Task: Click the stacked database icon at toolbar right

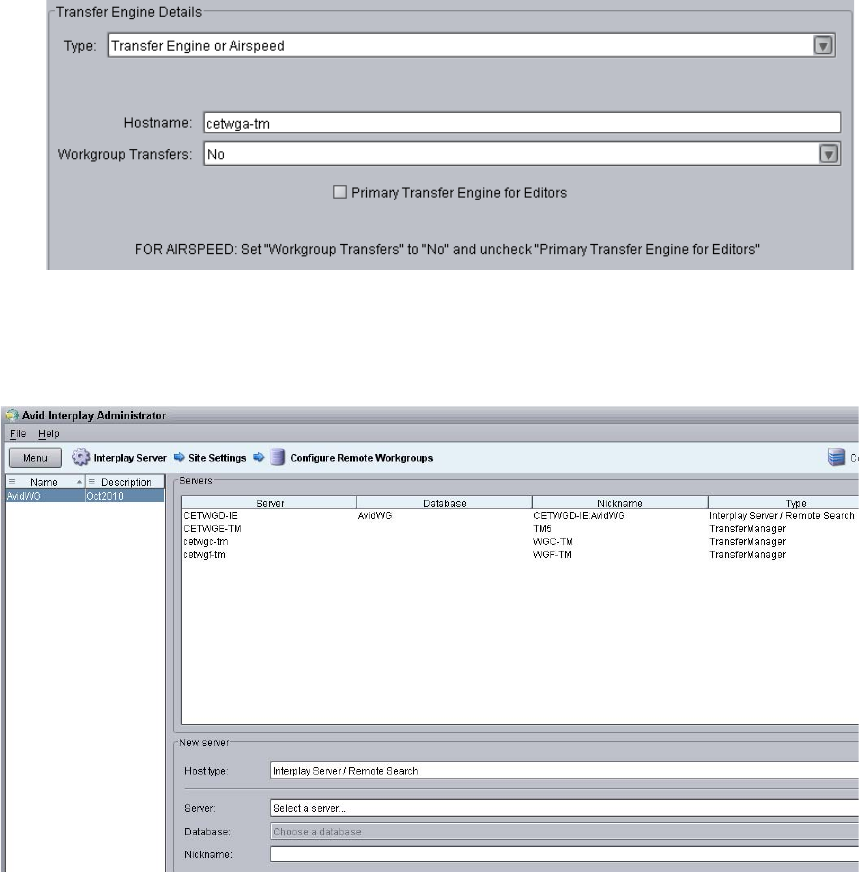Action: (836, 457)
